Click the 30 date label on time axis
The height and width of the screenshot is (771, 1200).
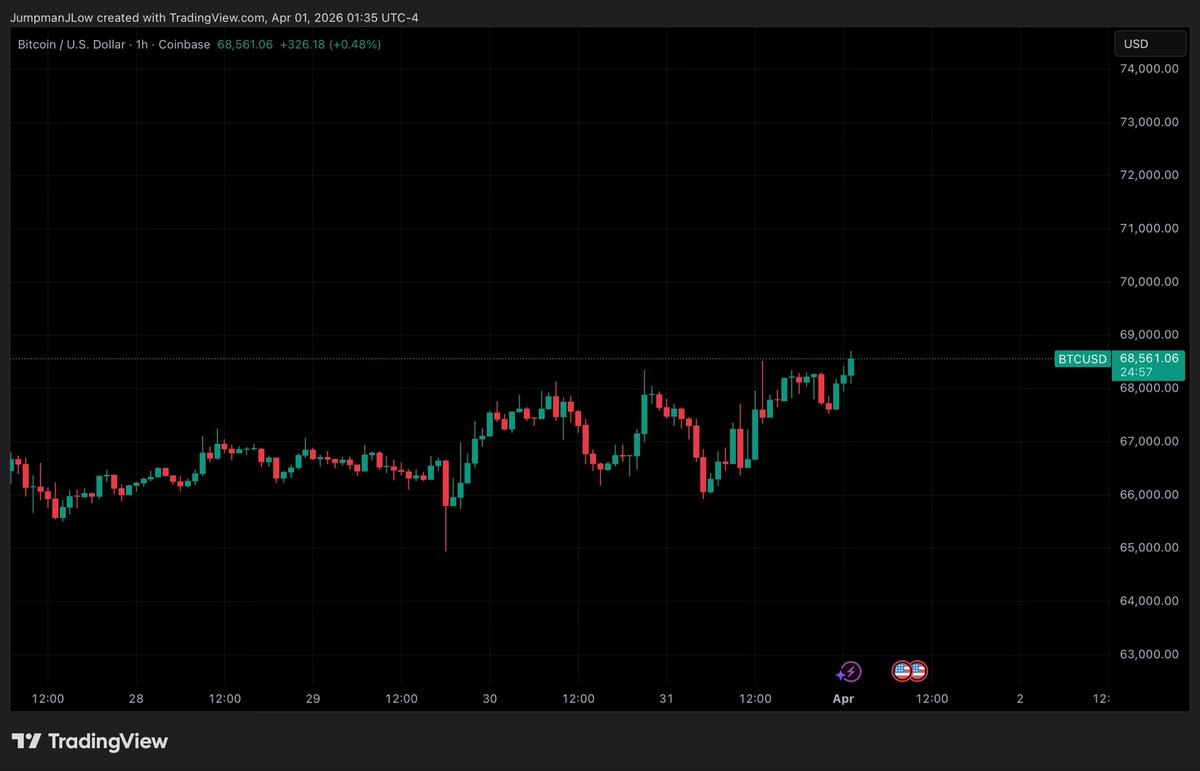coord(490,698)
